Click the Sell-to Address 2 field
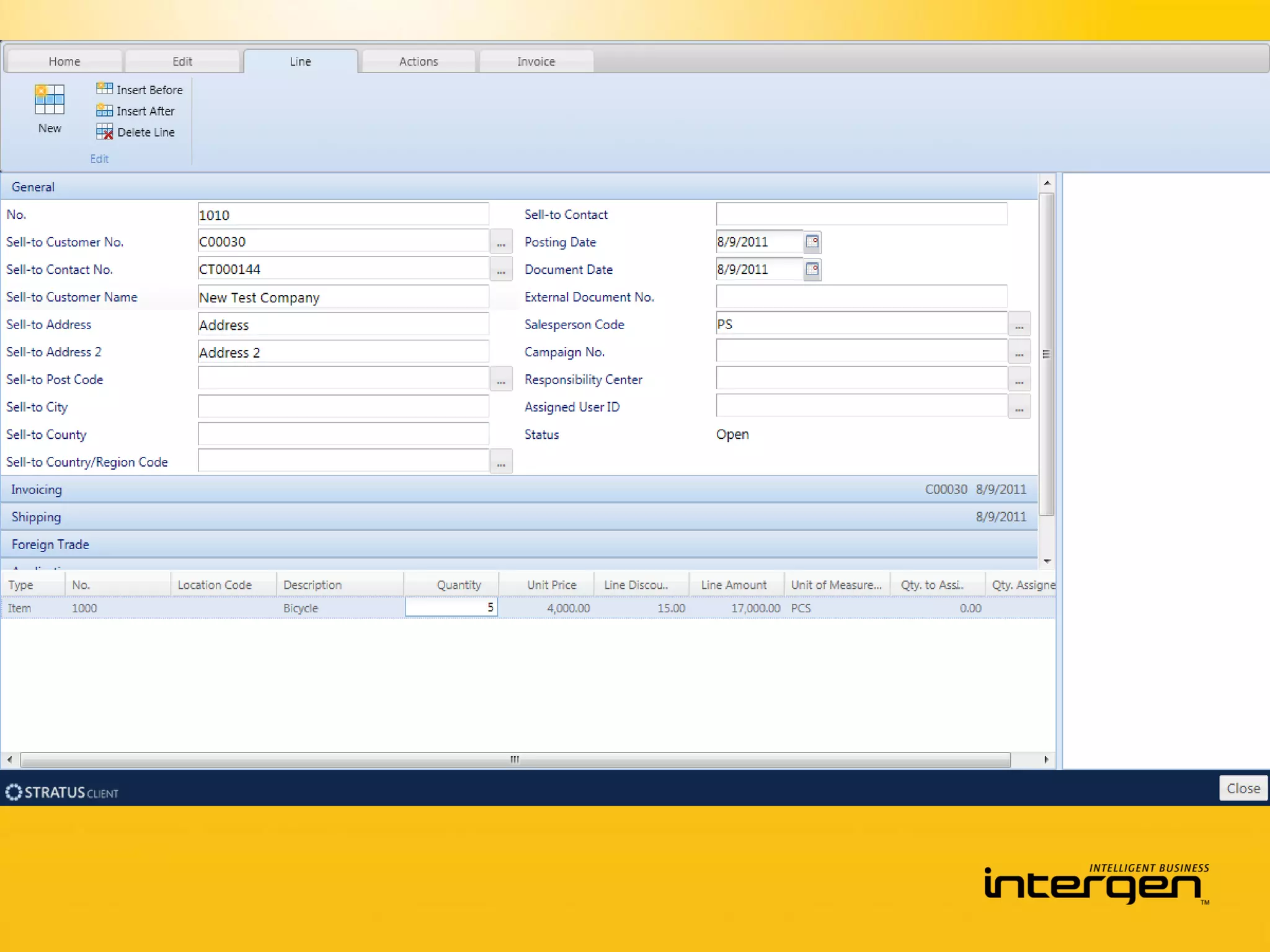The width and height of the screenshot is (1270, 952). click(x=343, y=351)
